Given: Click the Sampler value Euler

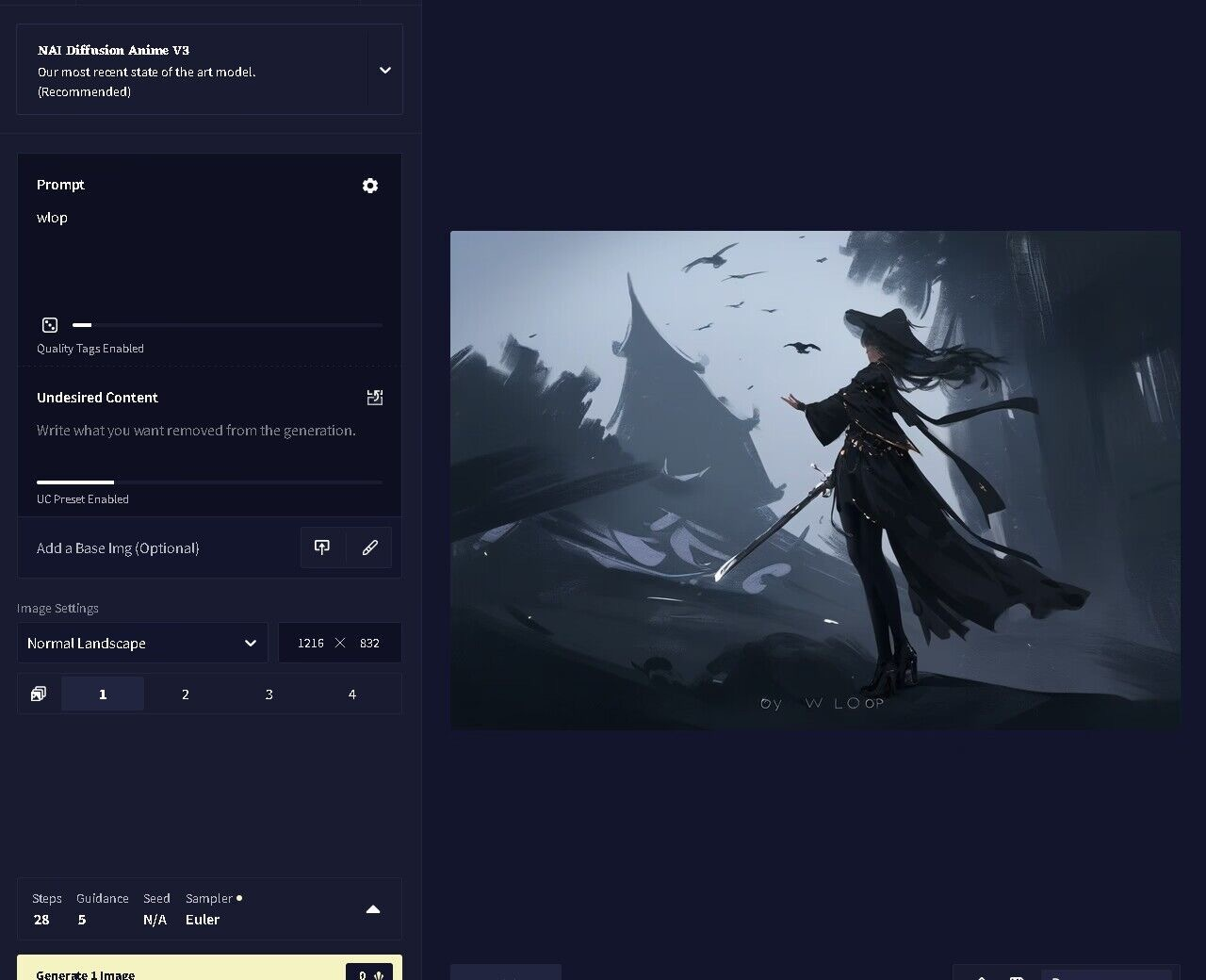Looking at the screenshot, I should (x=203, y=920).
